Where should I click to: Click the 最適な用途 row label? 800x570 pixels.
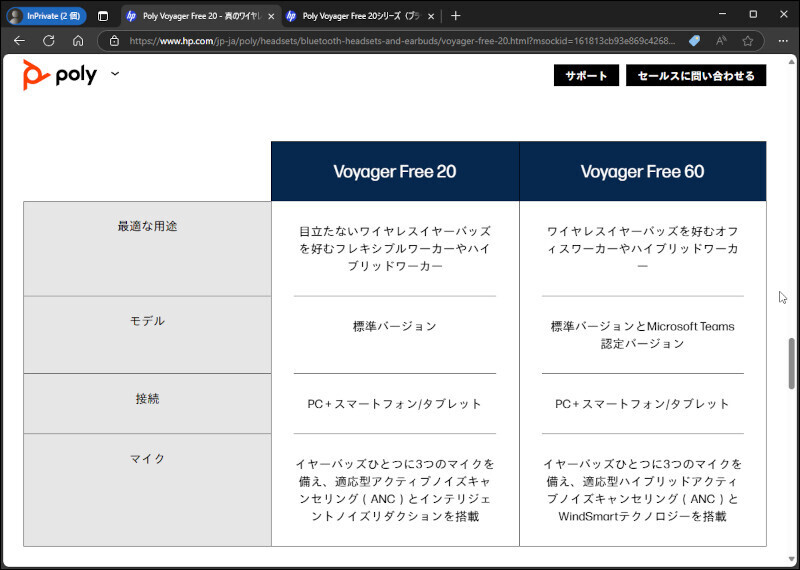147,226
